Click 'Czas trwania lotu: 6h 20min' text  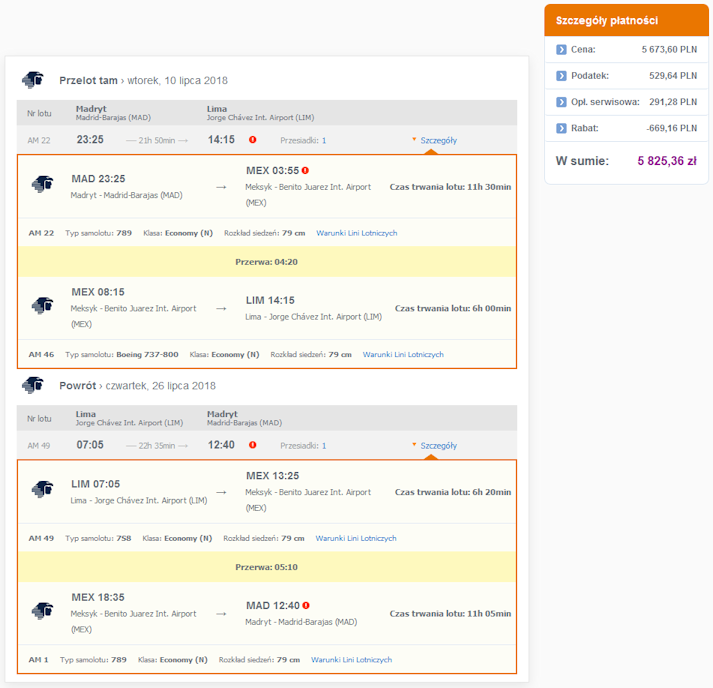453,492
